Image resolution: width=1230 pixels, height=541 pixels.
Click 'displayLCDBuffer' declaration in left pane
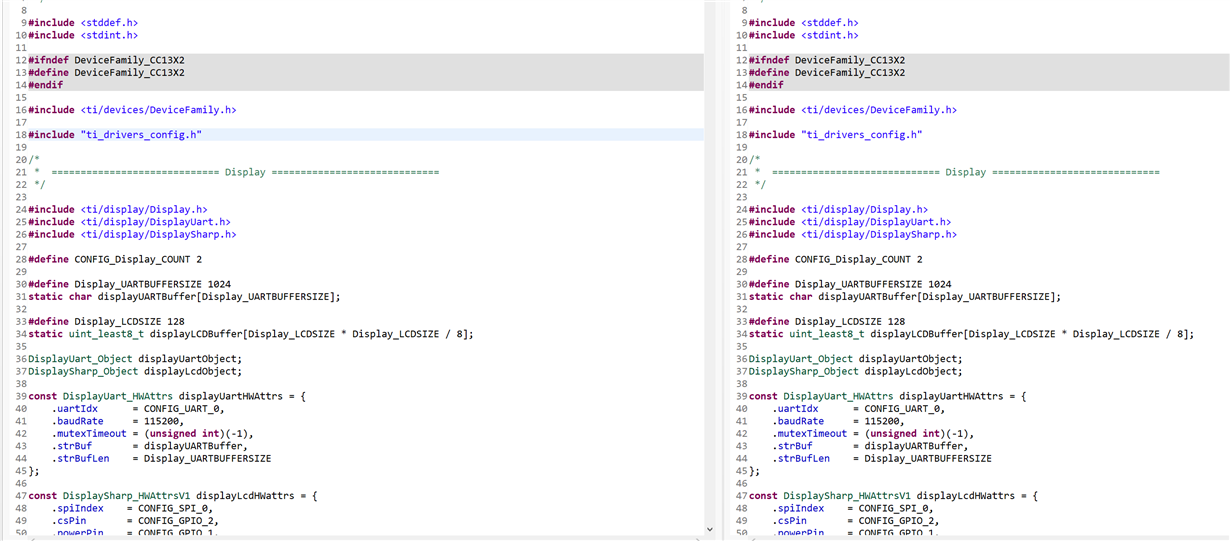(251, 334)
